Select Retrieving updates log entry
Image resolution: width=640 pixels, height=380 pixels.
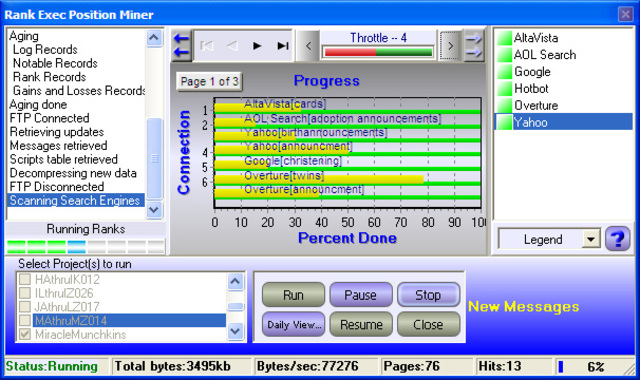tap(57, 132)
